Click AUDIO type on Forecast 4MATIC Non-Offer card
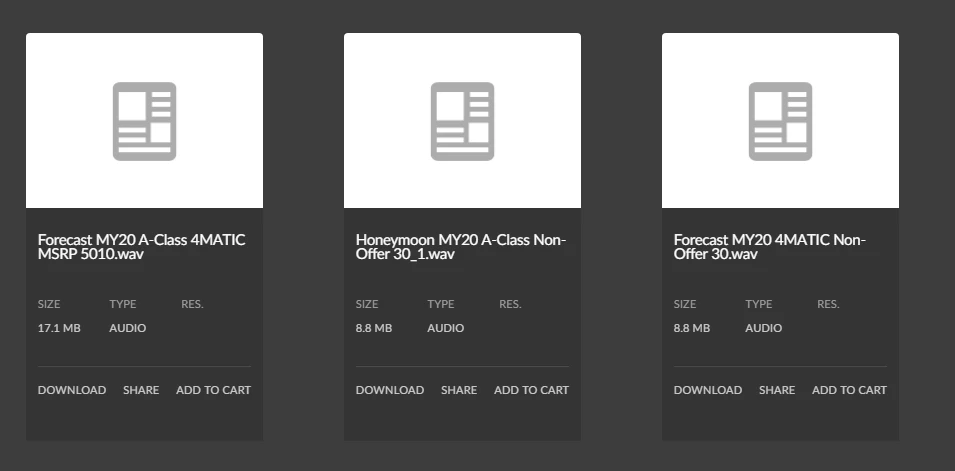The height and width of the screenshot is (471, 955). pyautogui.click(x=764, y=328)
